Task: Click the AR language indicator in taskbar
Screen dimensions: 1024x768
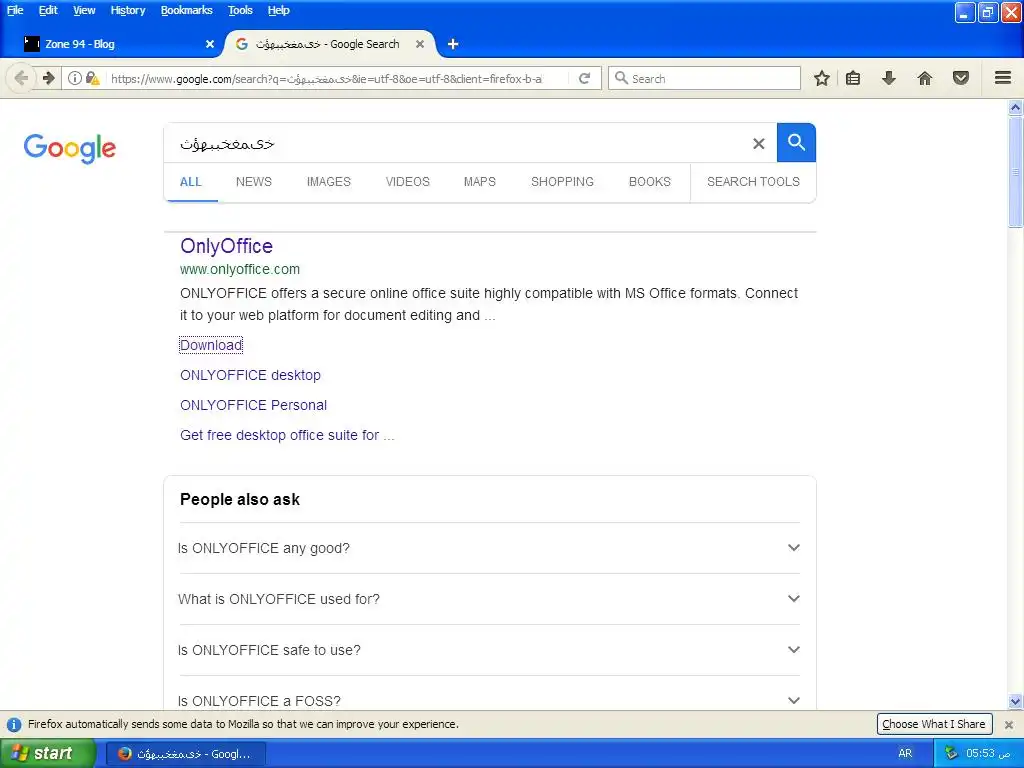Action: pyautogui.click(x=905, y=753)
